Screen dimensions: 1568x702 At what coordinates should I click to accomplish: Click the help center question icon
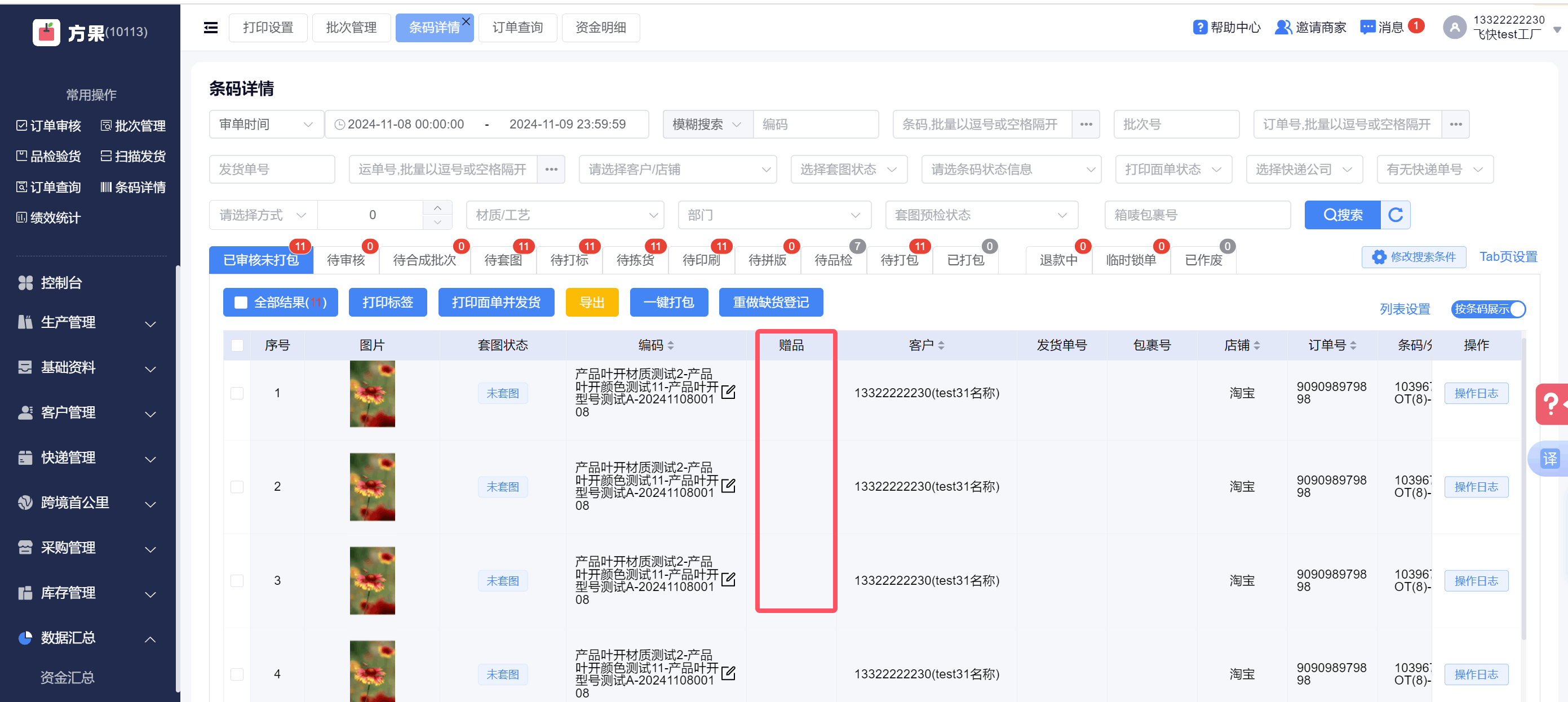click(1199, 28)
